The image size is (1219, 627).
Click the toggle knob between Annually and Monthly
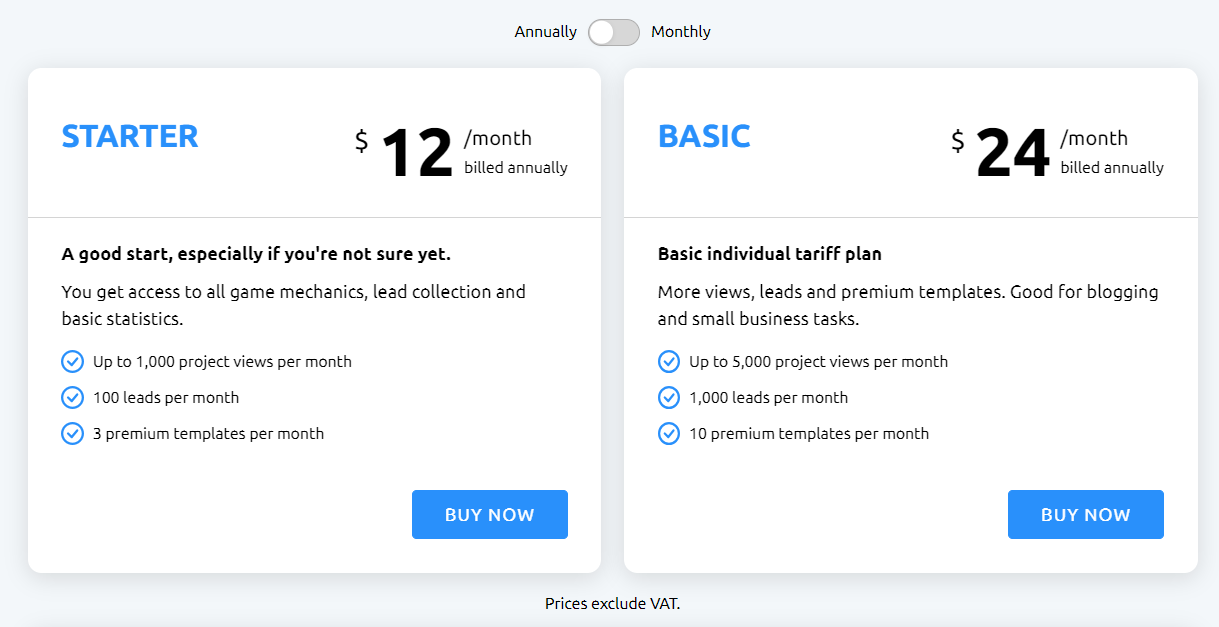pos(601,32)
